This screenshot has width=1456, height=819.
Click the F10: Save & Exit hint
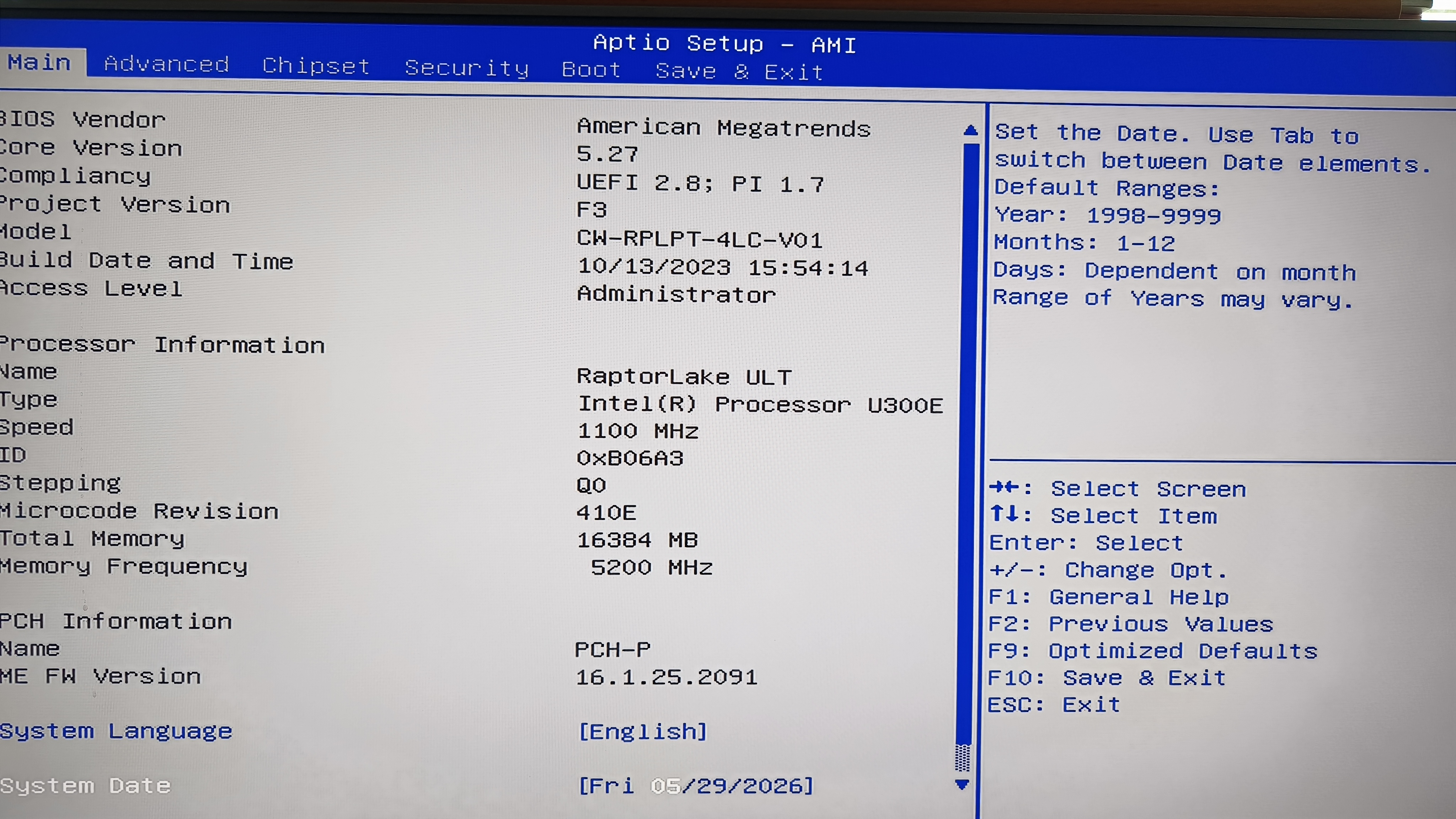1107,678
